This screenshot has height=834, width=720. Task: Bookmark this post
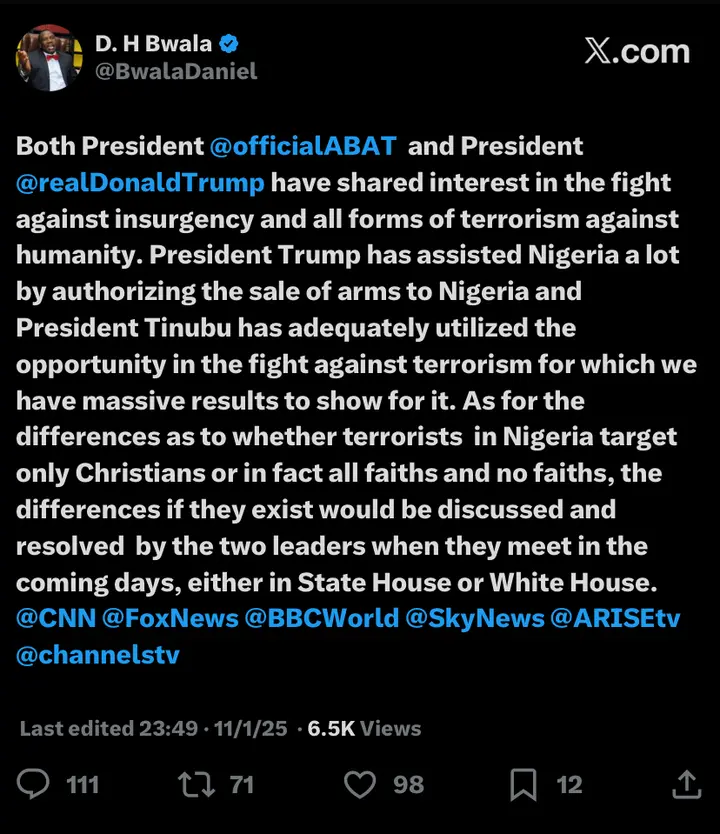(x=523, y=784)
